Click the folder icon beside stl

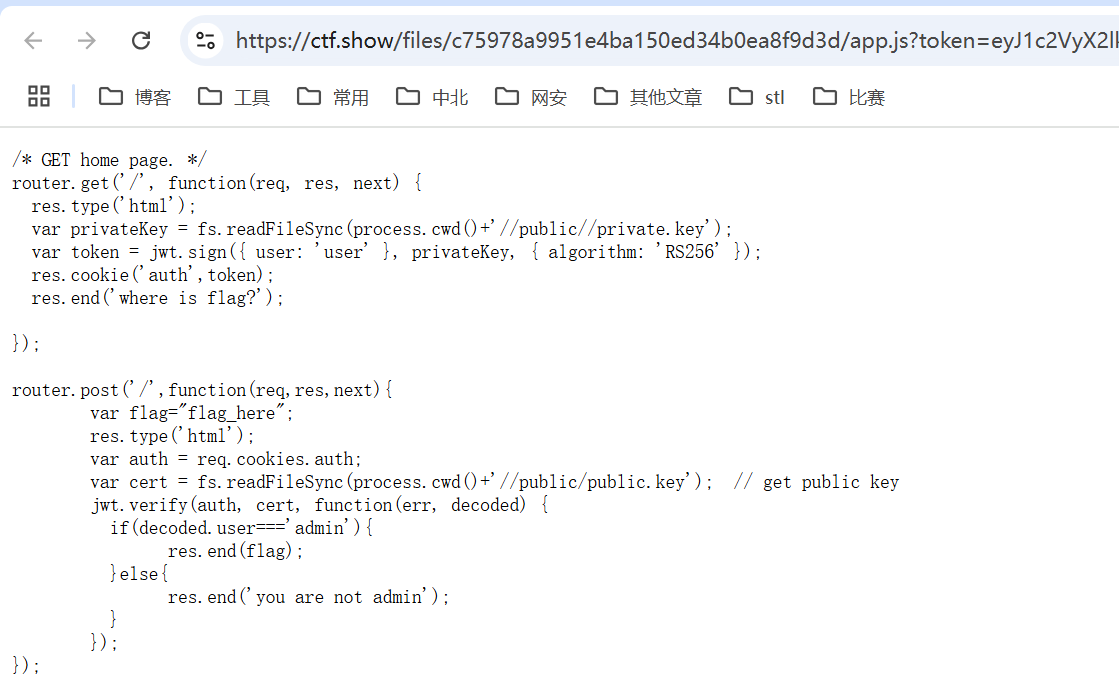coord(741,96)
